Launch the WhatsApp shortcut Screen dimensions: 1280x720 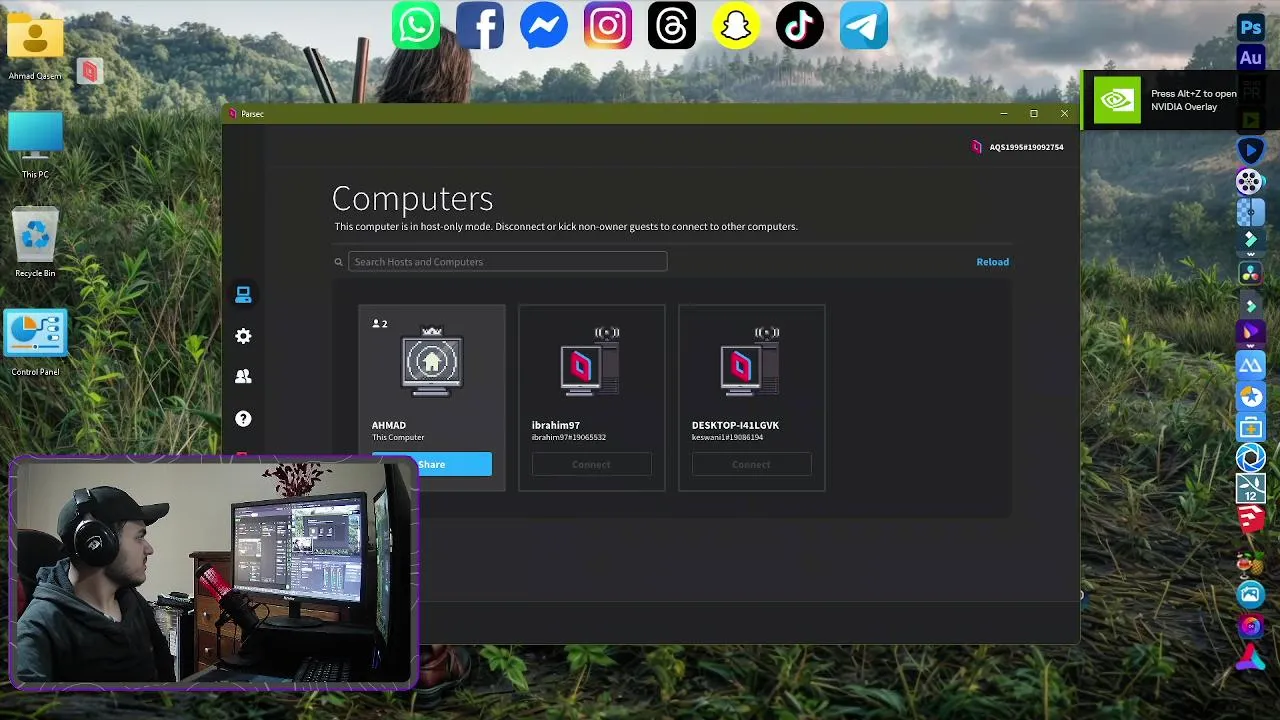click(416, 26)
